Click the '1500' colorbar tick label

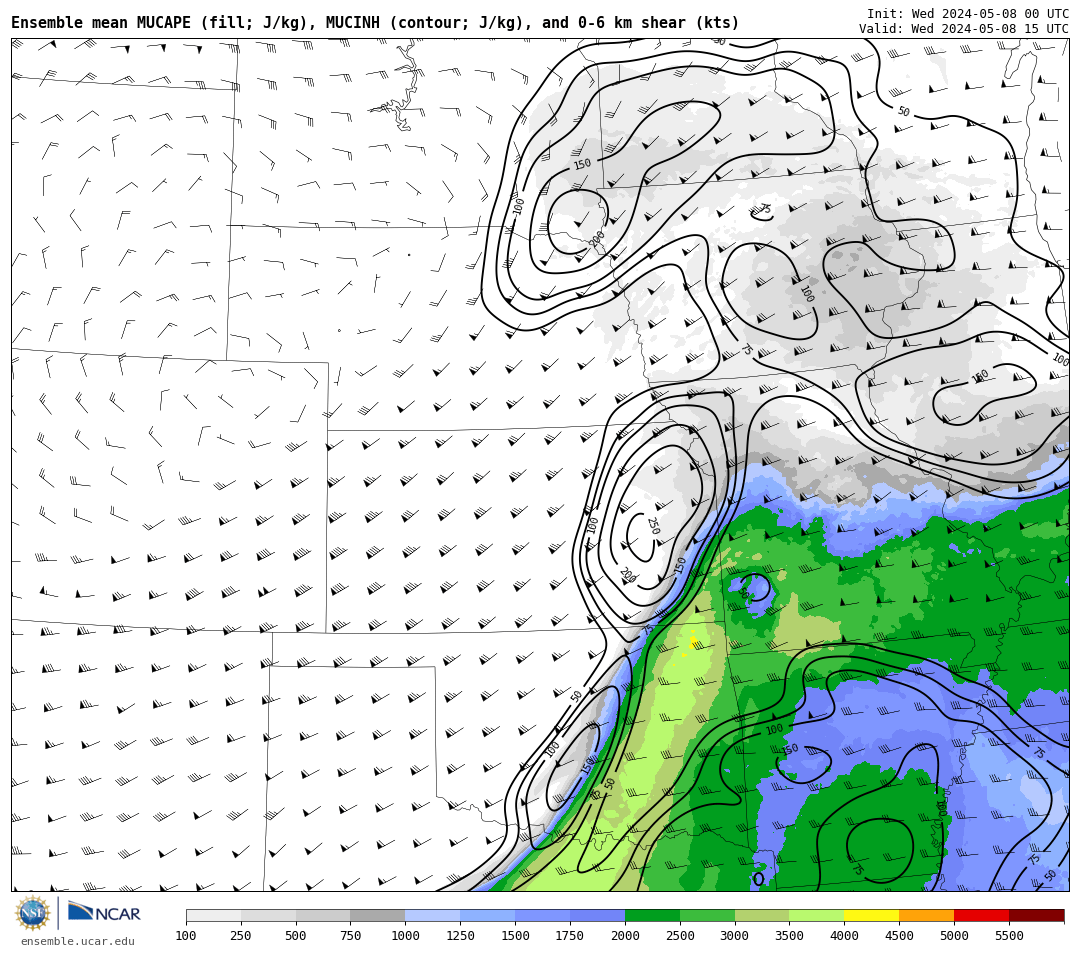point(515,935)
